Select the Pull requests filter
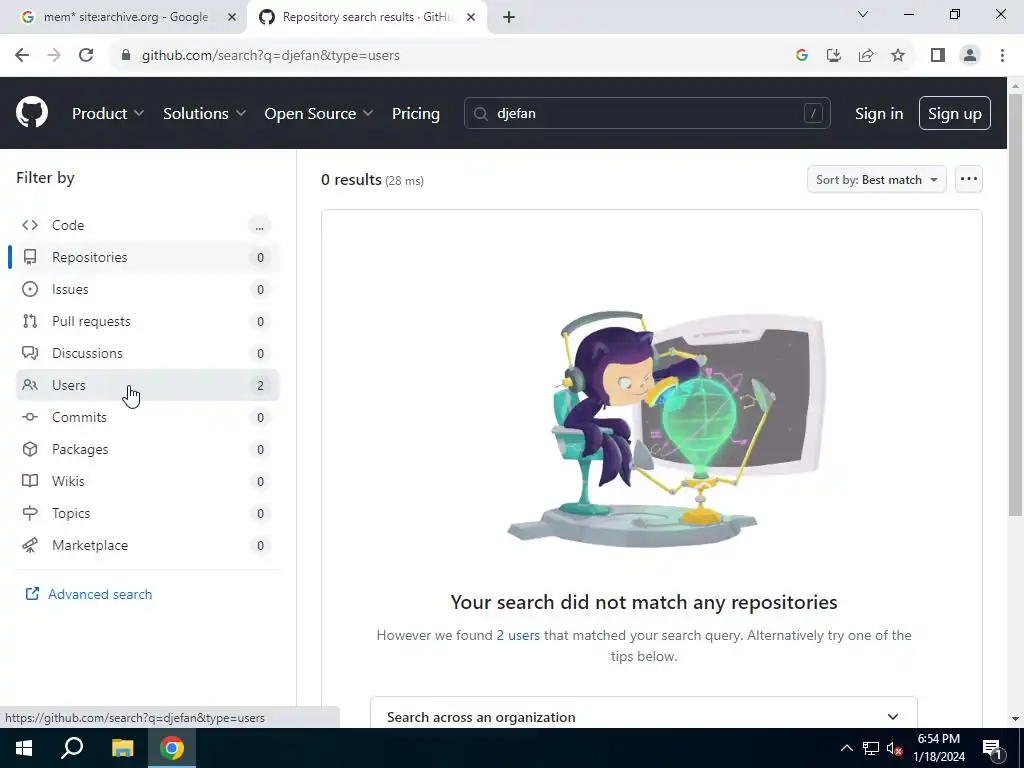Image resolution: width=1024 pixels, height=768 pixels. coord(147,321)
